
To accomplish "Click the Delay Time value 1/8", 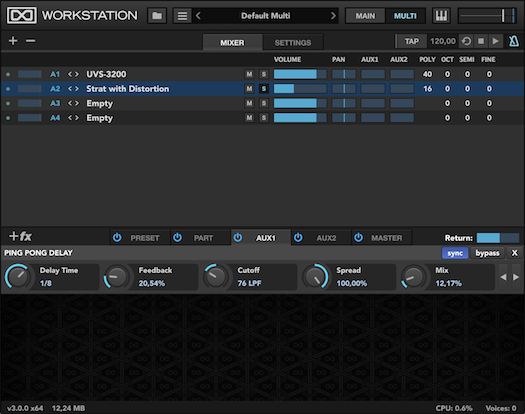I will pos(46,283).
